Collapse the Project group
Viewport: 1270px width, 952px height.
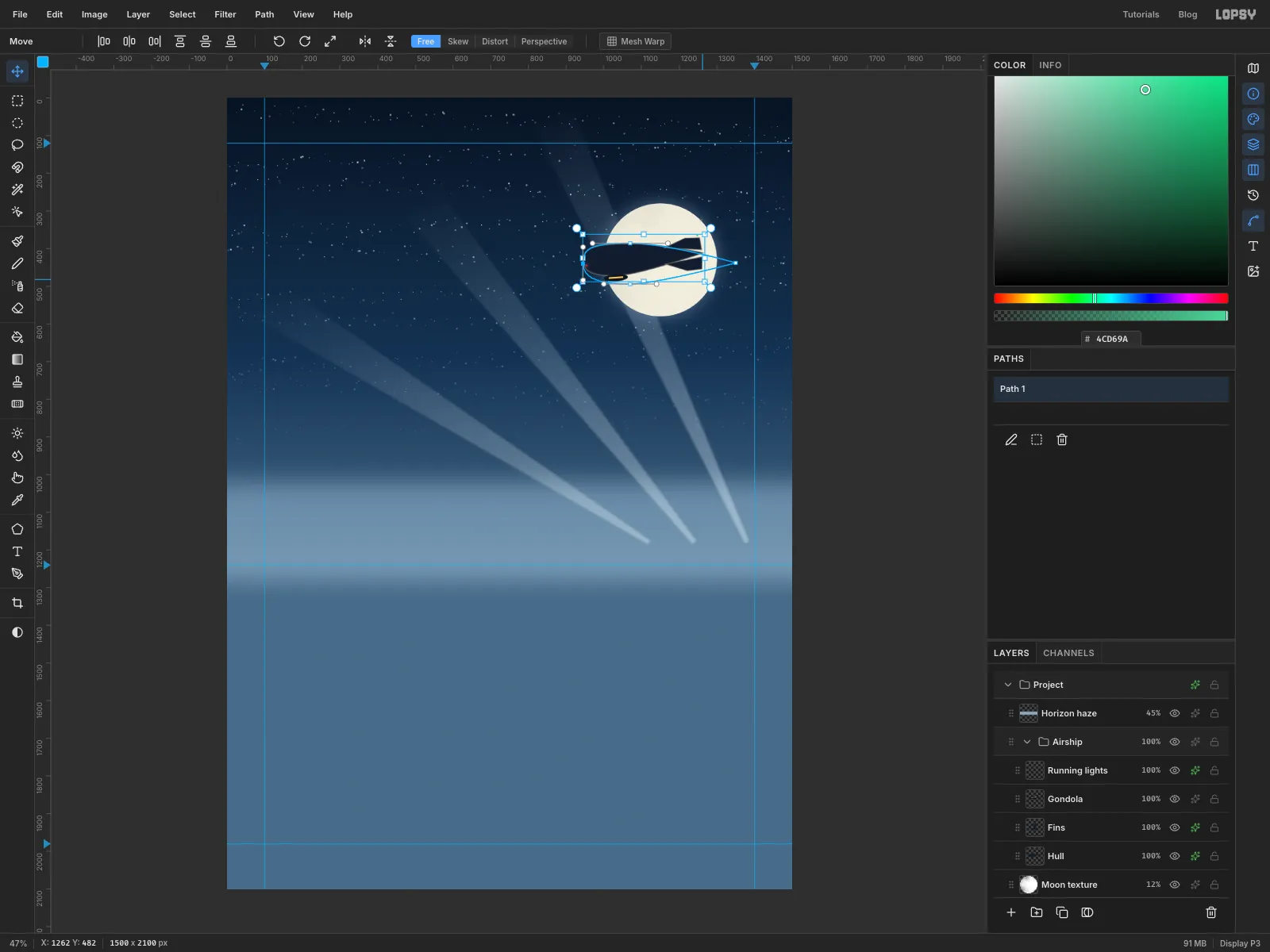click(1008, 685)
